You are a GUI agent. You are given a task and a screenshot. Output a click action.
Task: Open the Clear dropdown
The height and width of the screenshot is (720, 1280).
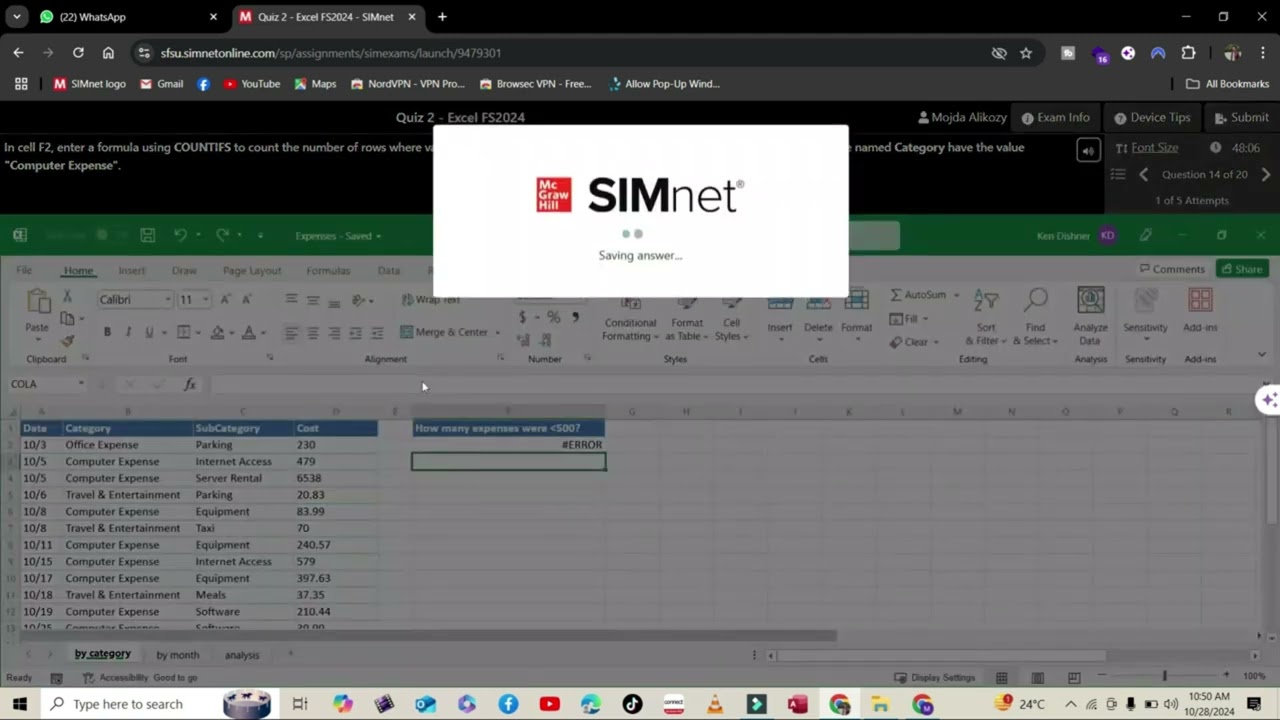tap(913, 342)
